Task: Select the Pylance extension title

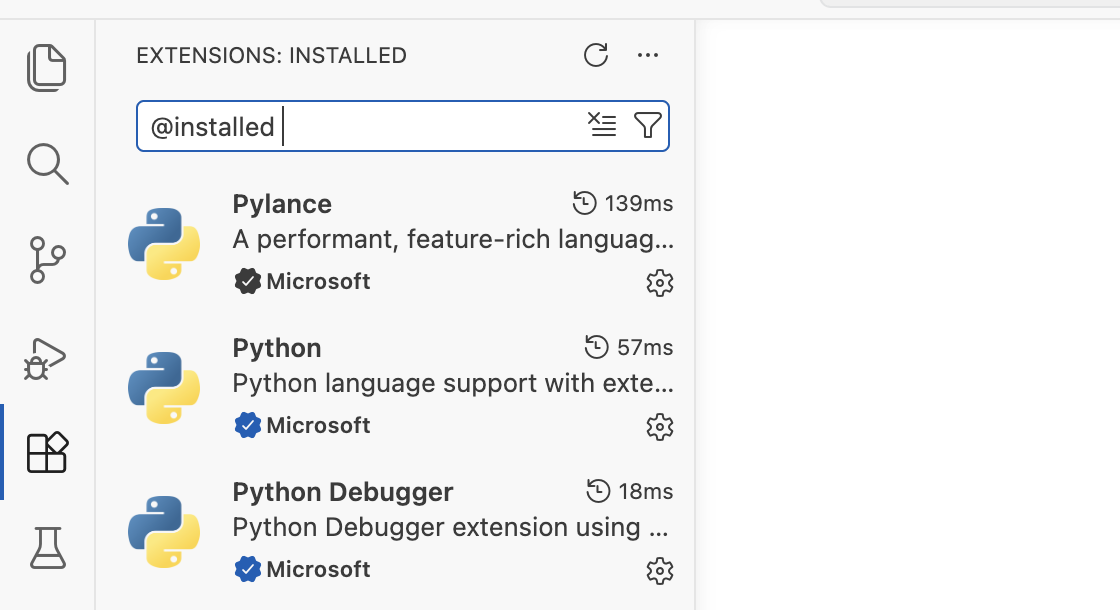Action: (282, 204)
